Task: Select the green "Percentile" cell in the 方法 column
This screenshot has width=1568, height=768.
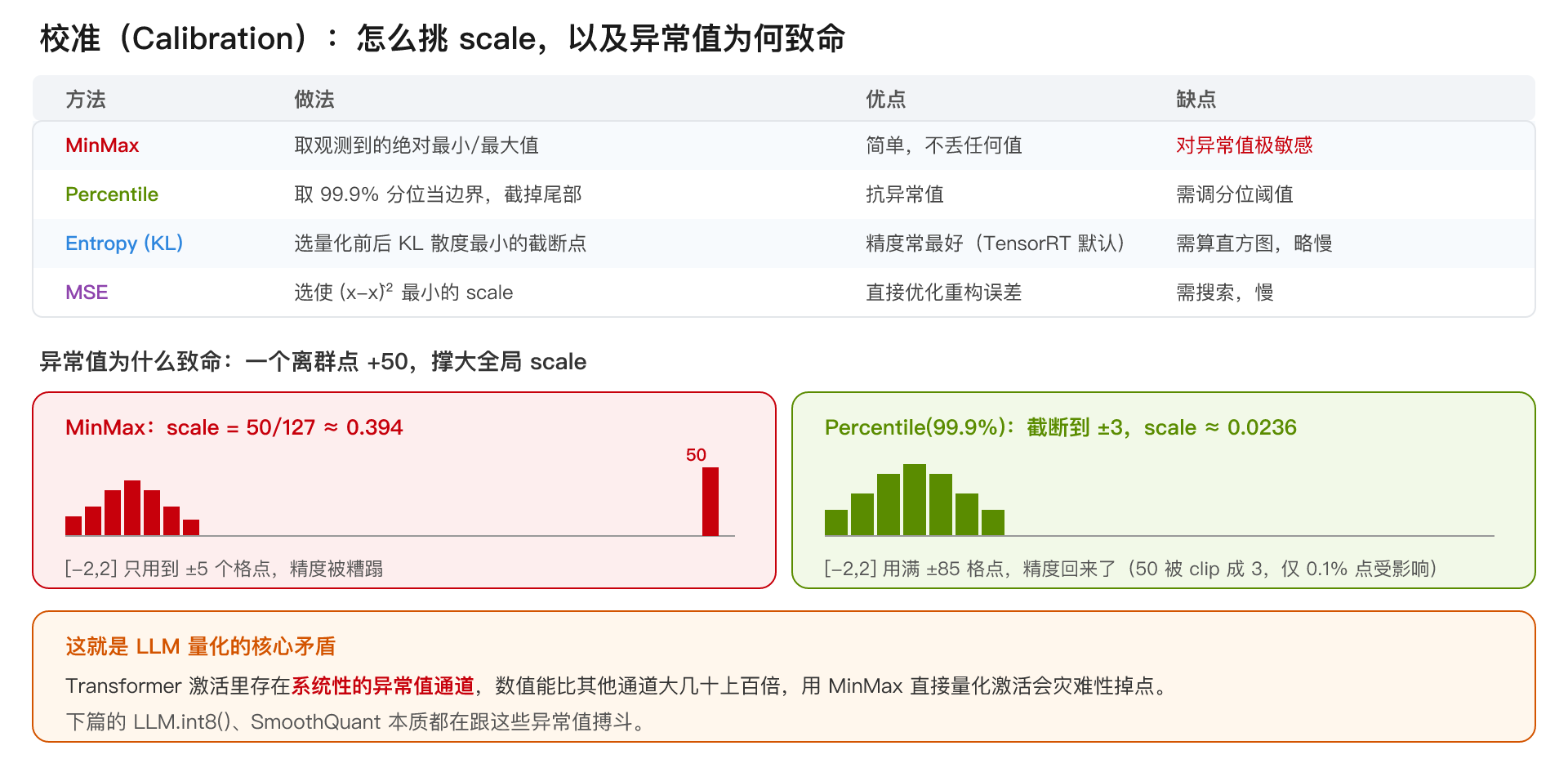Action: click(x=112, y=194)
